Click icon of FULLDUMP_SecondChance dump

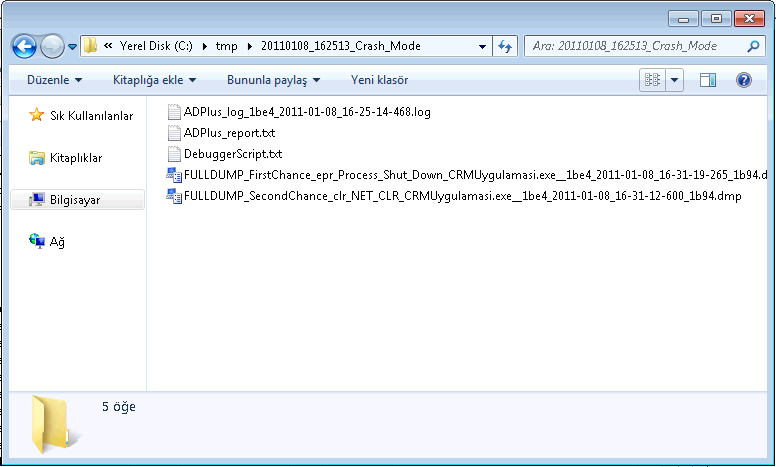[x=174, y=195]
